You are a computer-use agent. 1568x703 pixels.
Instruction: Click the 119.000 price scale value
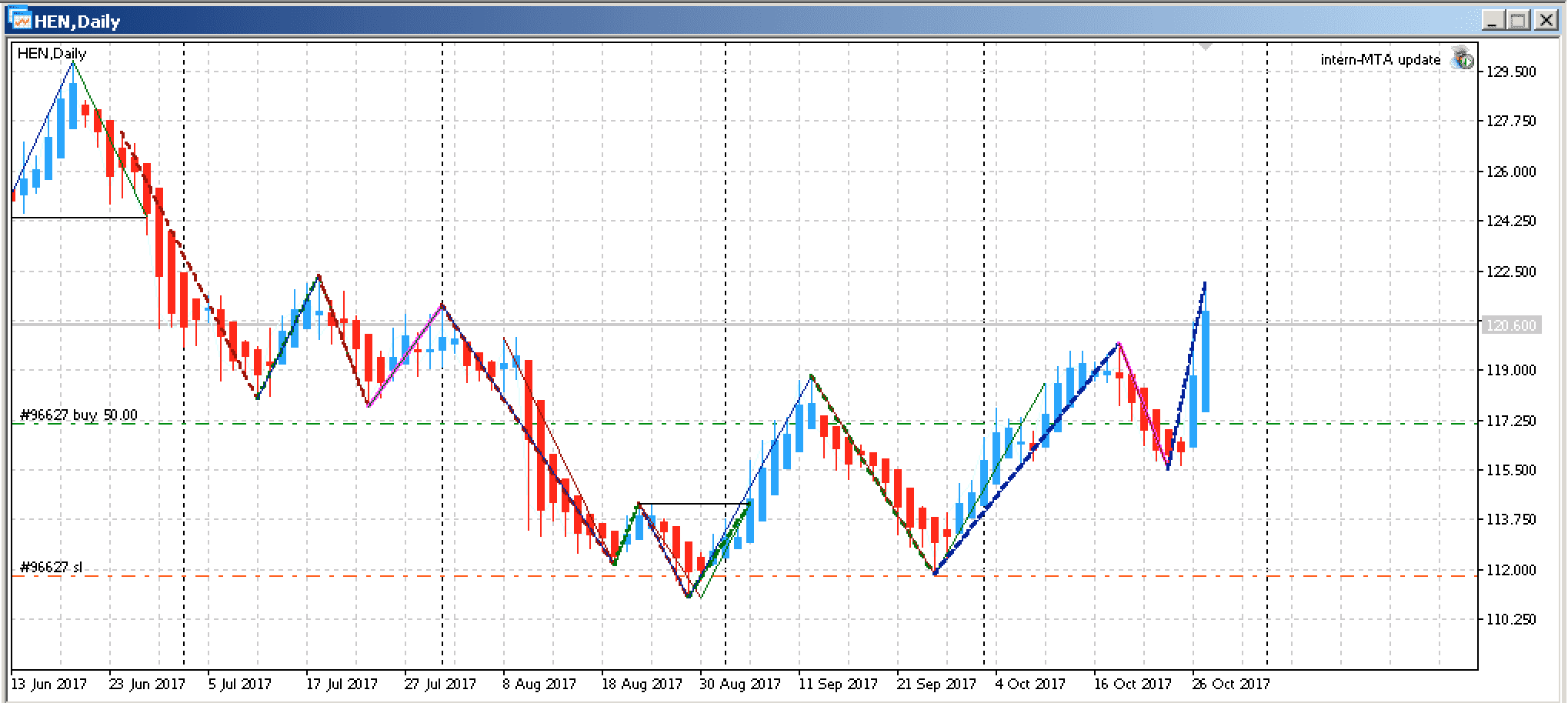pos(1510,371)
